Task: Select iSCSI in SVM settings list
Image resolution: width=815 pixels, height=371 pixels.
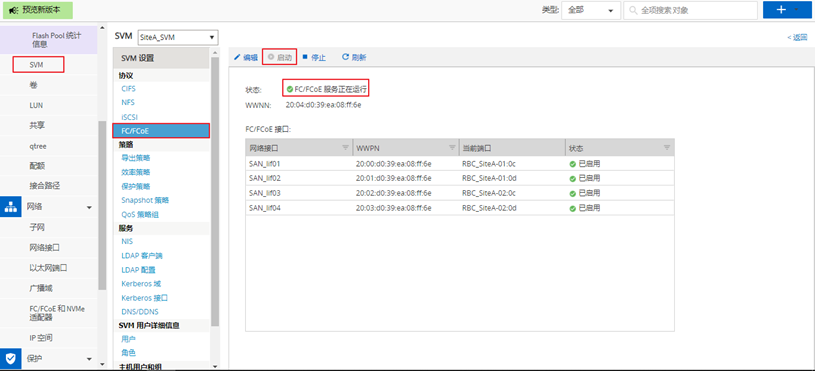Action: 129,117
